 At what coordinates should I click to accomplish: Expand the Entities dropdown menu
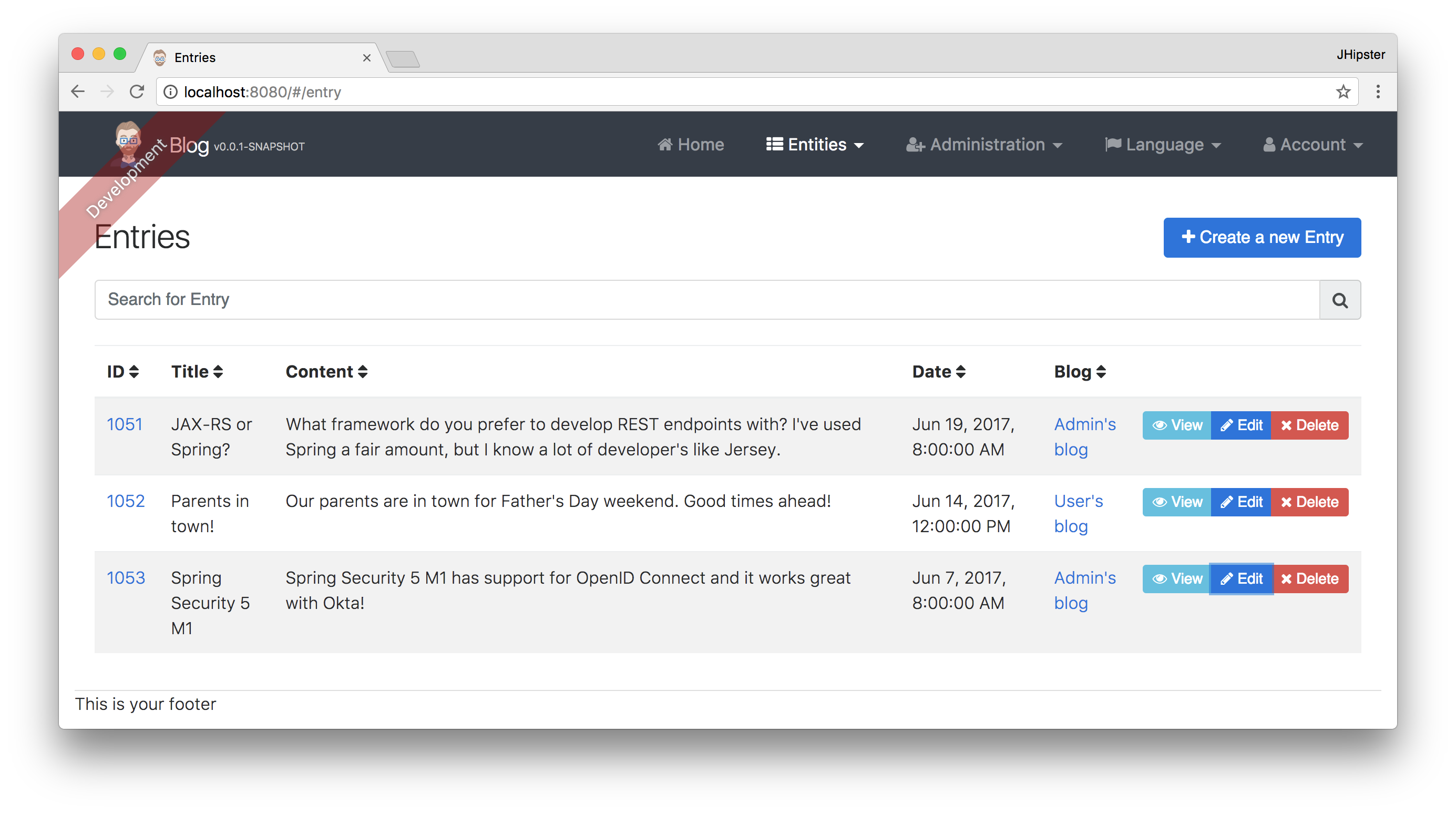point(815,145)
